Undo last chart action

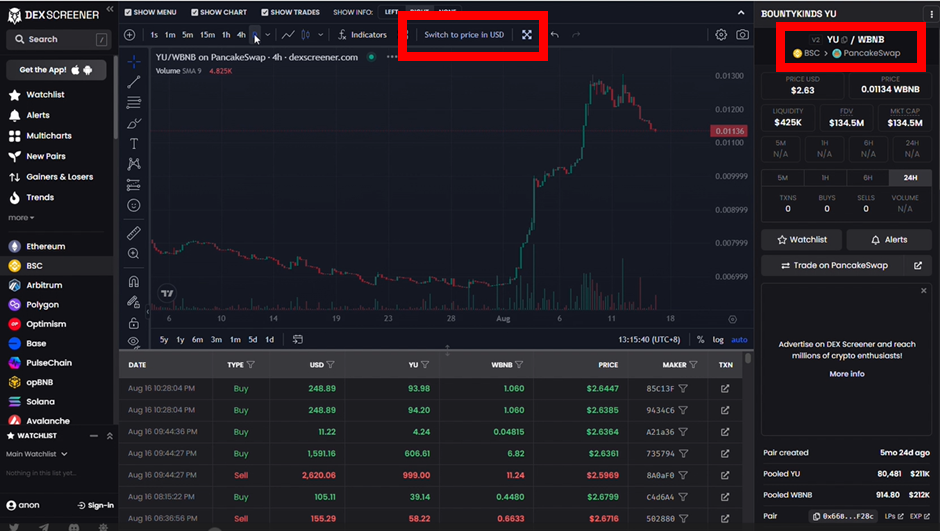pos(555,35)
